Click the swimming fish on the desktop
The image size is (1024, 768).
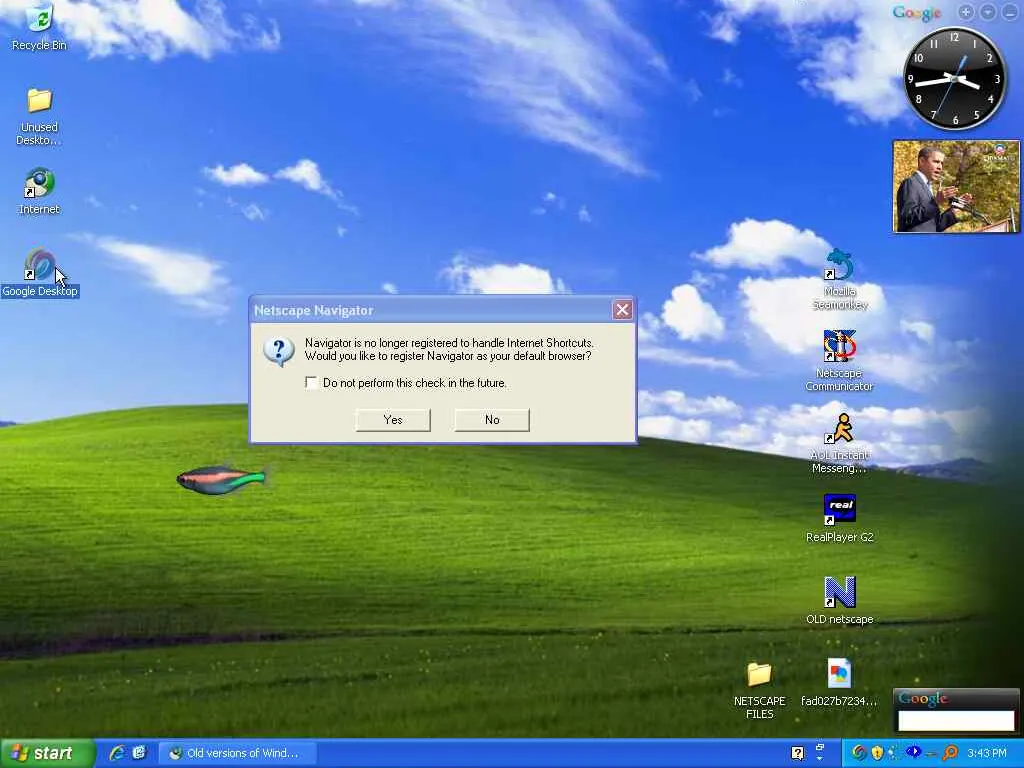pyautogui.click(x=221, y=480)
